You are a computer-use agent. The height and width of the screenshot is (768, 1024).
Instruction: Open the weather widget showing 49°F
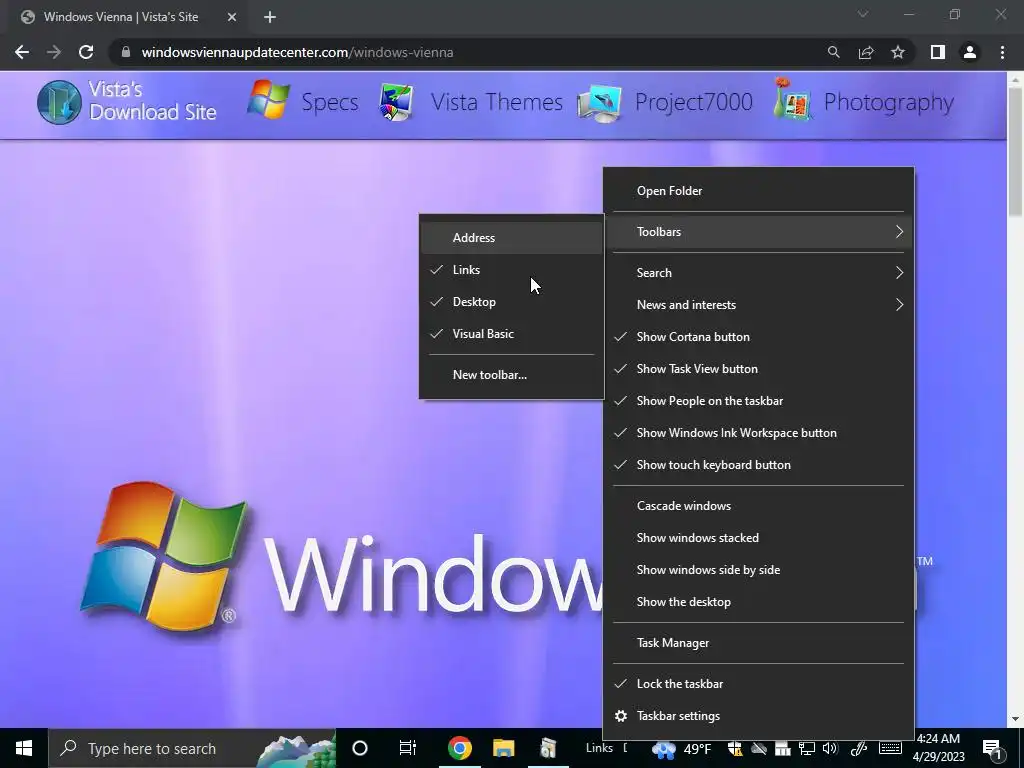click(x=682, y=749)
